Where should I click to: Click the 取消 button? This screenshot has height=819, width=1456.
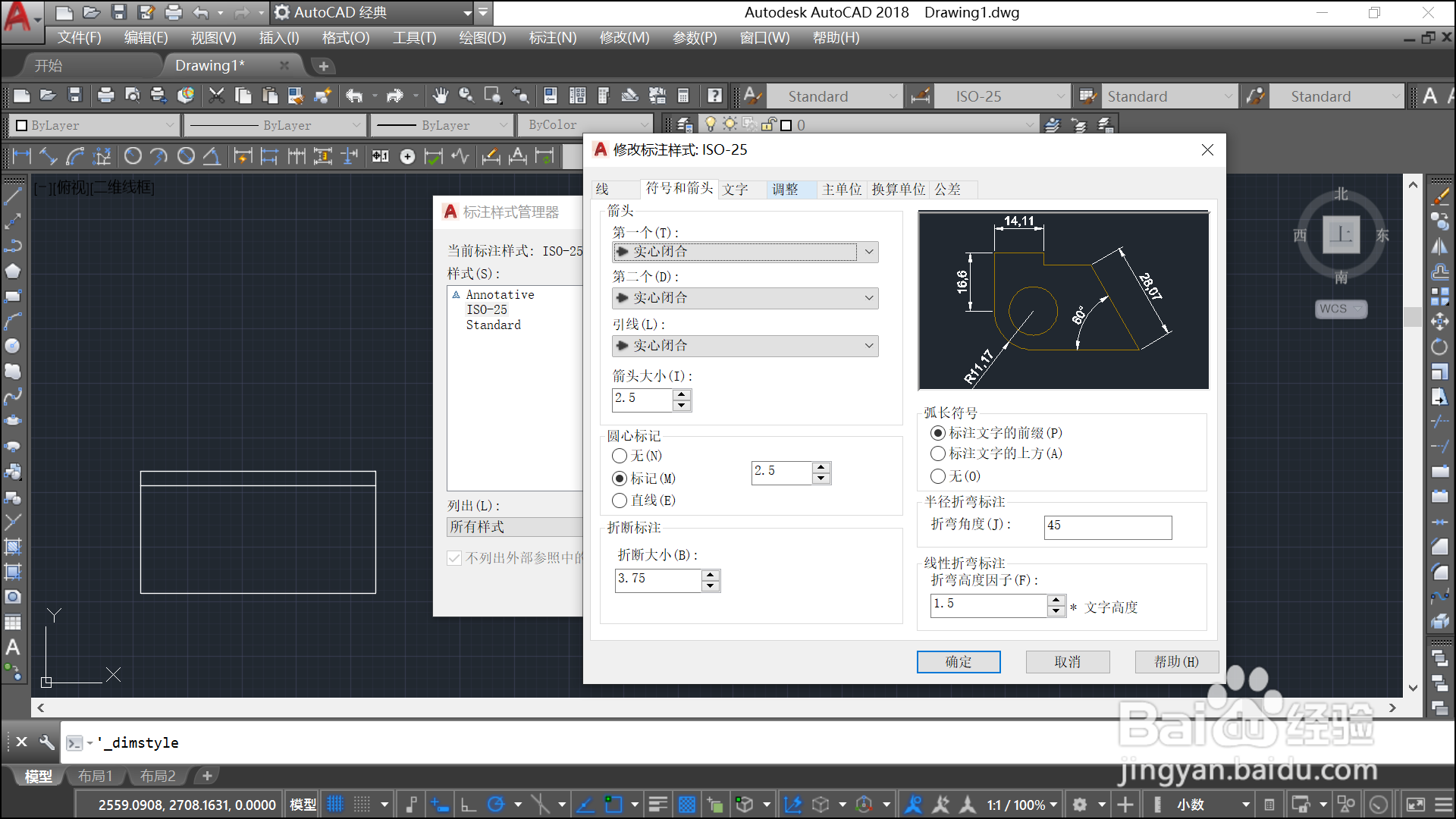(1068, 662)
